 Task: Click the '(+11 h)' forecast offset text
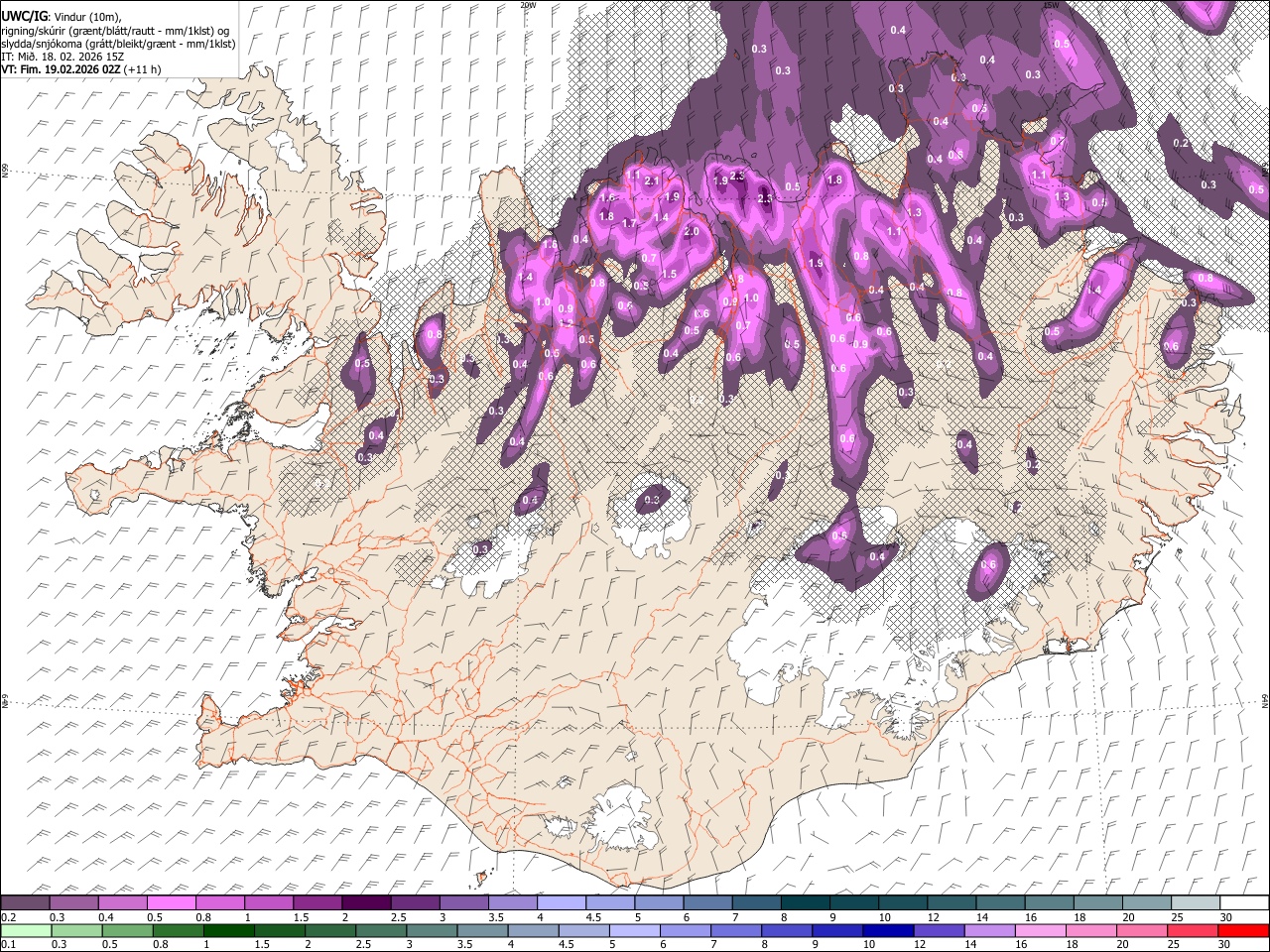[x=142, y=69]
